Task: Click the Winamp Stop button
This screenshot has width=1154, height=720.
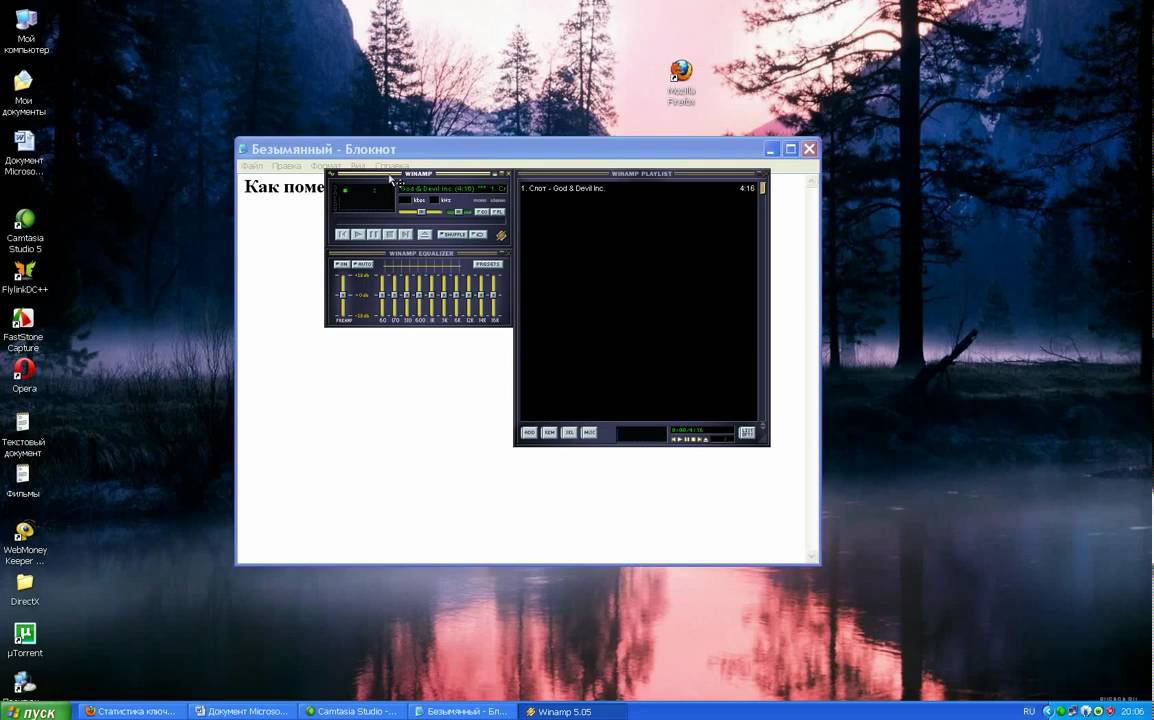Action: [x=389, y=234]
